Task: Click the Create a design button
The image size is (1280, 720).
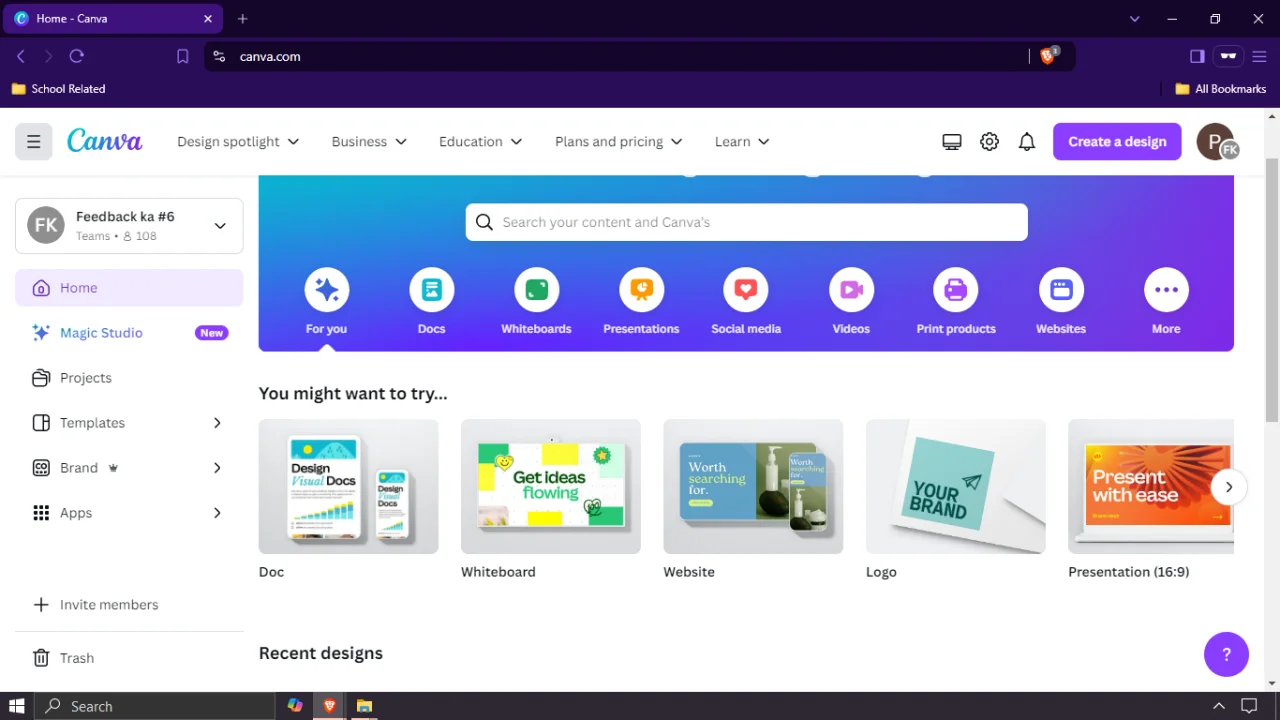Action: pyautogui.click(x=1117, y=142)
